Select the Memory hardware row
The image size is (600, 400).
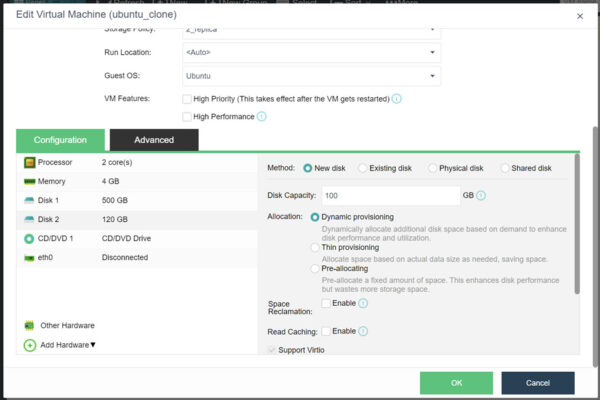[137, 181]
